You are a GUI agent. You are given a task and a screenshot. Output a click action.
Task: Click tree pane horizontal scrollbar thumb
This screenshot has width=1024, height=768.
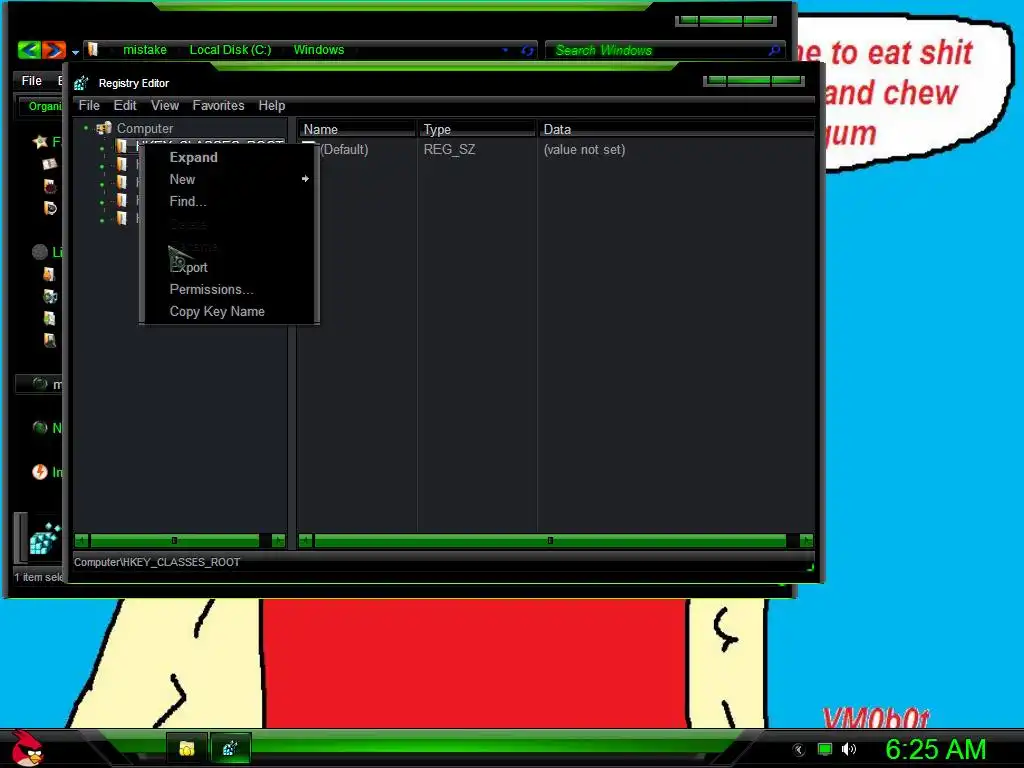[x=174, y=541]
